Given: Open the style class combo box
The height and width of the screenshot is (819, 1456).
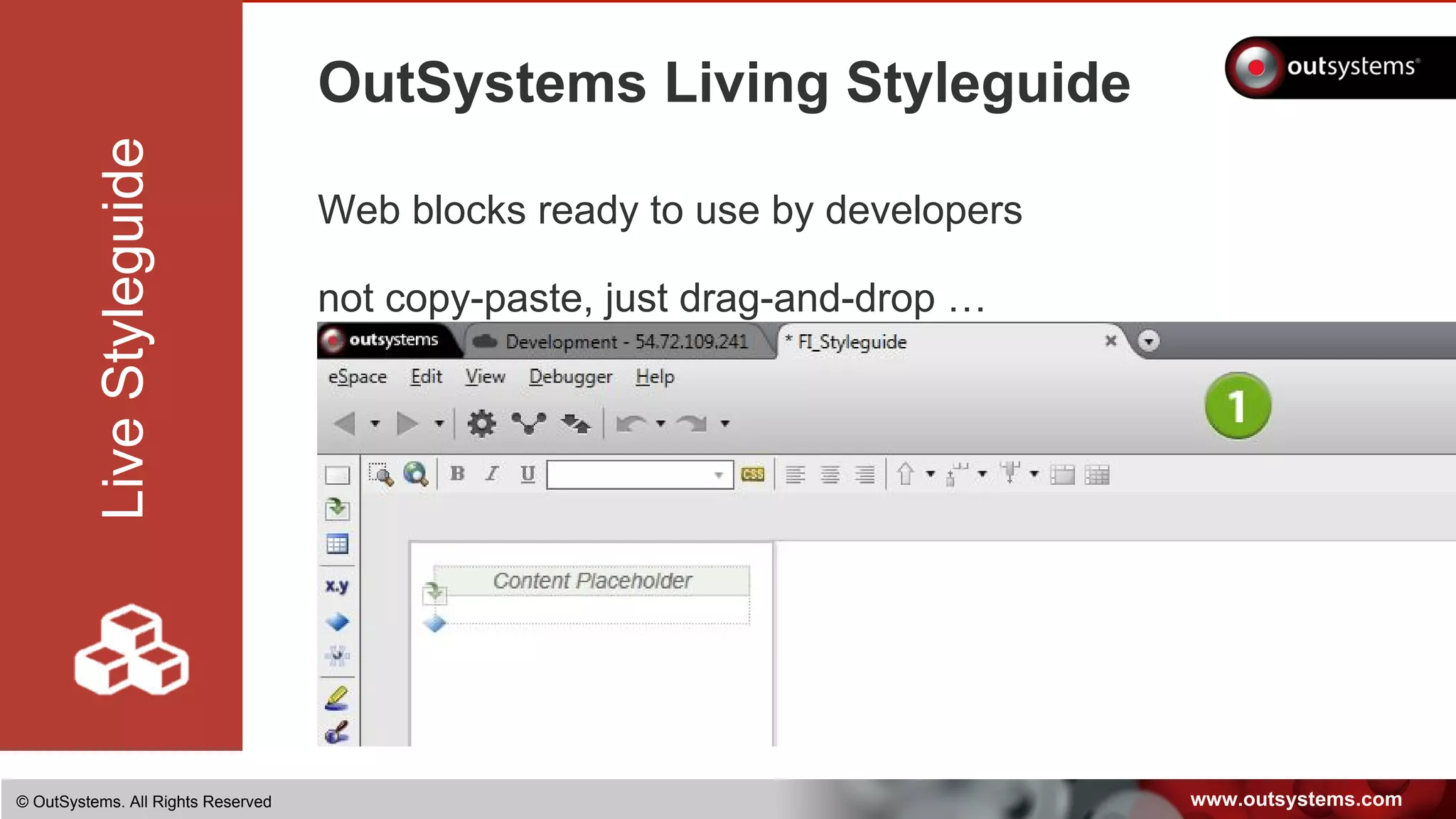Looking at the screenshot, I should click(x=640, y=475).
